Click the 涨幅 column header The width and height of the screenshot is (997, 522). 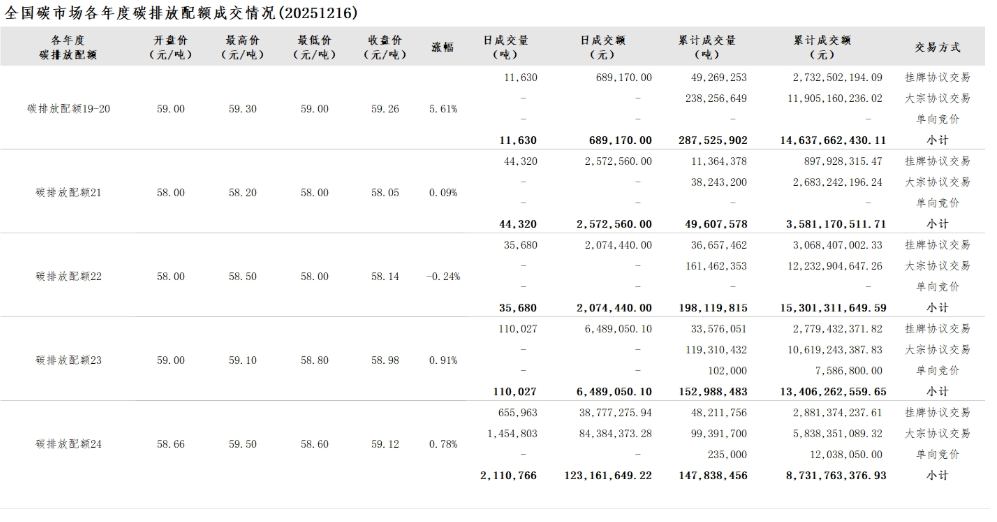pos(442,47)
